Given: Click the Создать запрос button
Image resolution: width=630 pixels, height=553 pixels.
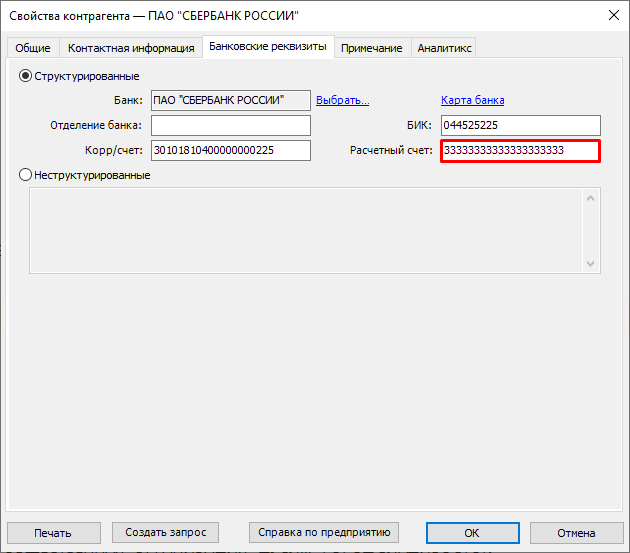Looking at the screenshot, I should (x=166, y=533).
